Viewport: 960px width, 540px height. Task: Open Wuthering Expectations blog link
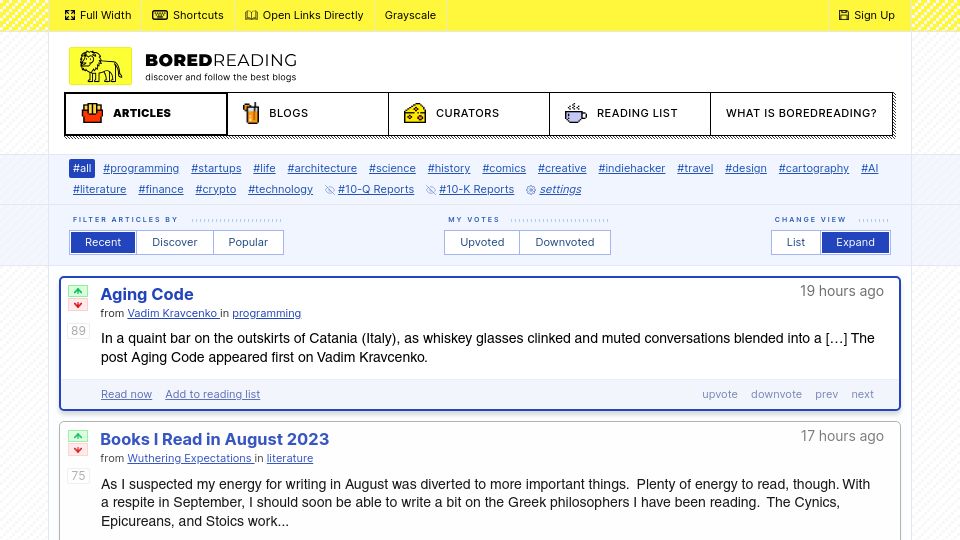pyautogui.click(x=190, y=459)
